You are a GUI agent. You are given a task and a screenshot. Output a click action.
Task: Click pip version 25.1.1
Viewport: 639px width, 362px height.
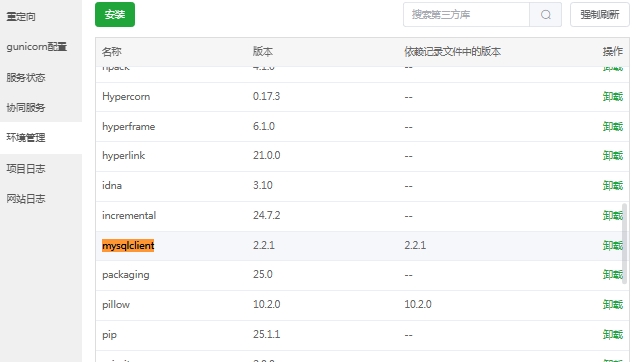(x=267, y=334)
